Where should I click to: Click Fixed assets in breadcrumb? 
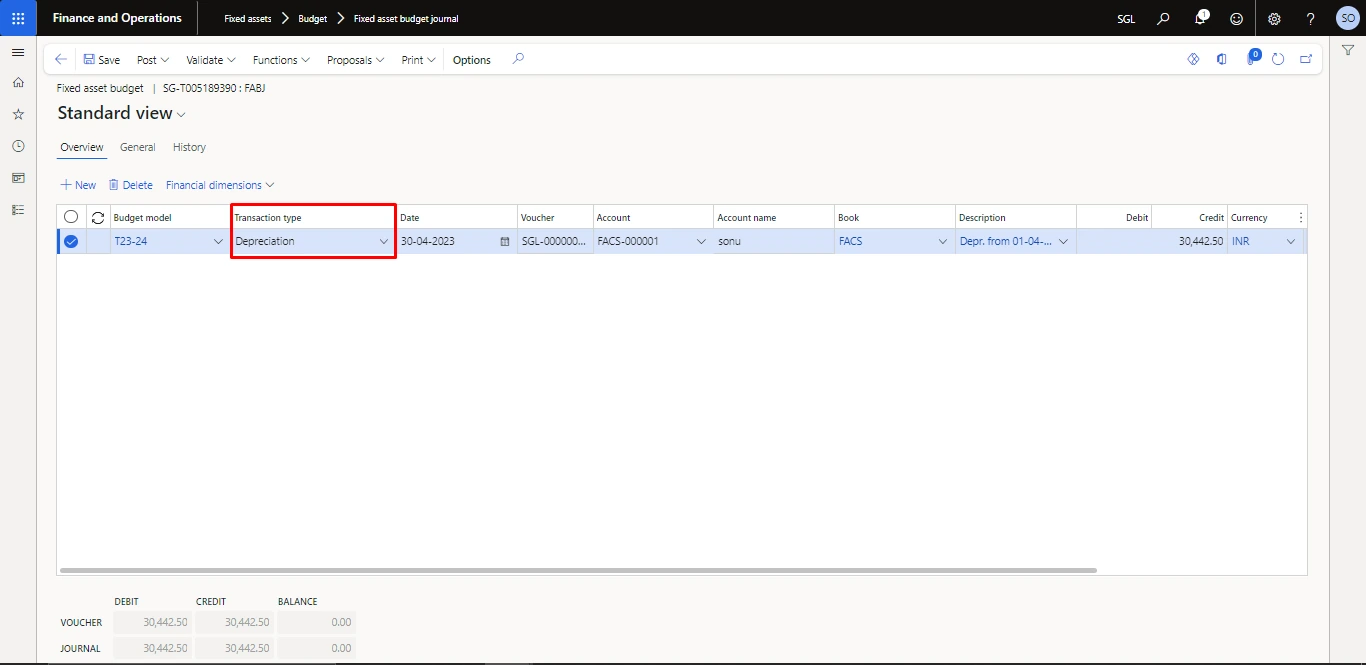[x=247, y=18]
